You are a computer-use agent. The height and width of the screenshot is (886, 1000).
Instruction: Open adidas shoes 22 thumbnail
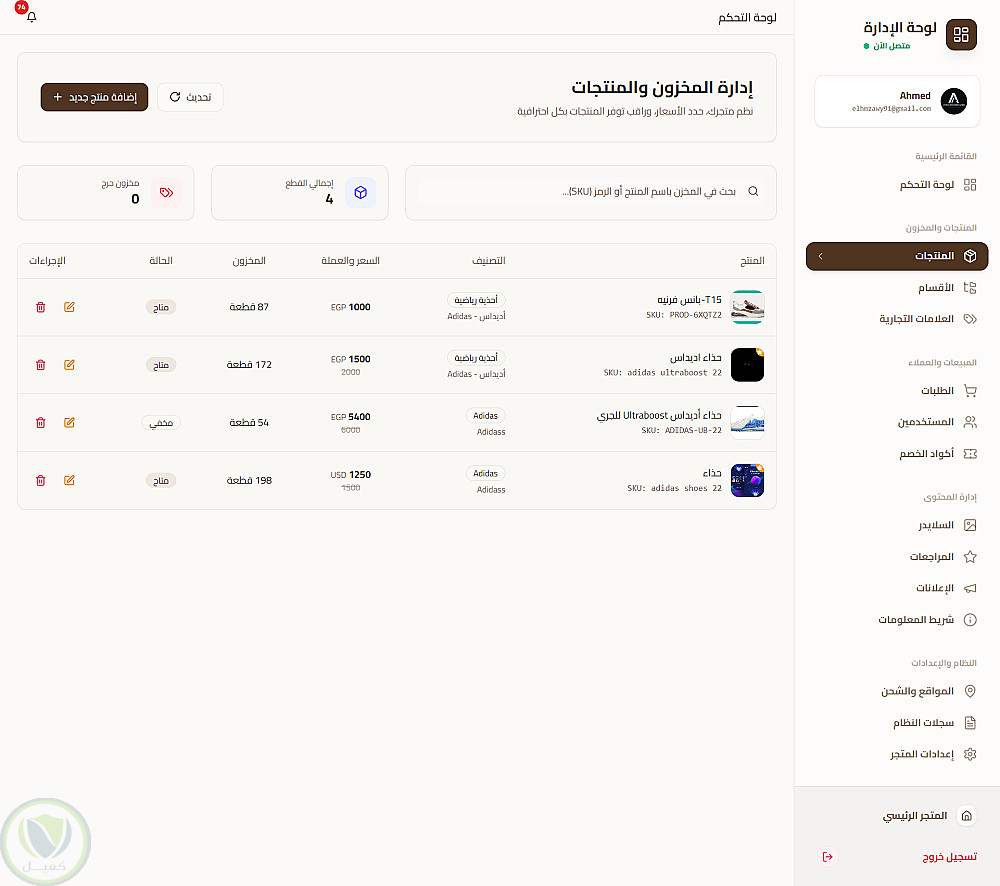click(x=747, y=480)
